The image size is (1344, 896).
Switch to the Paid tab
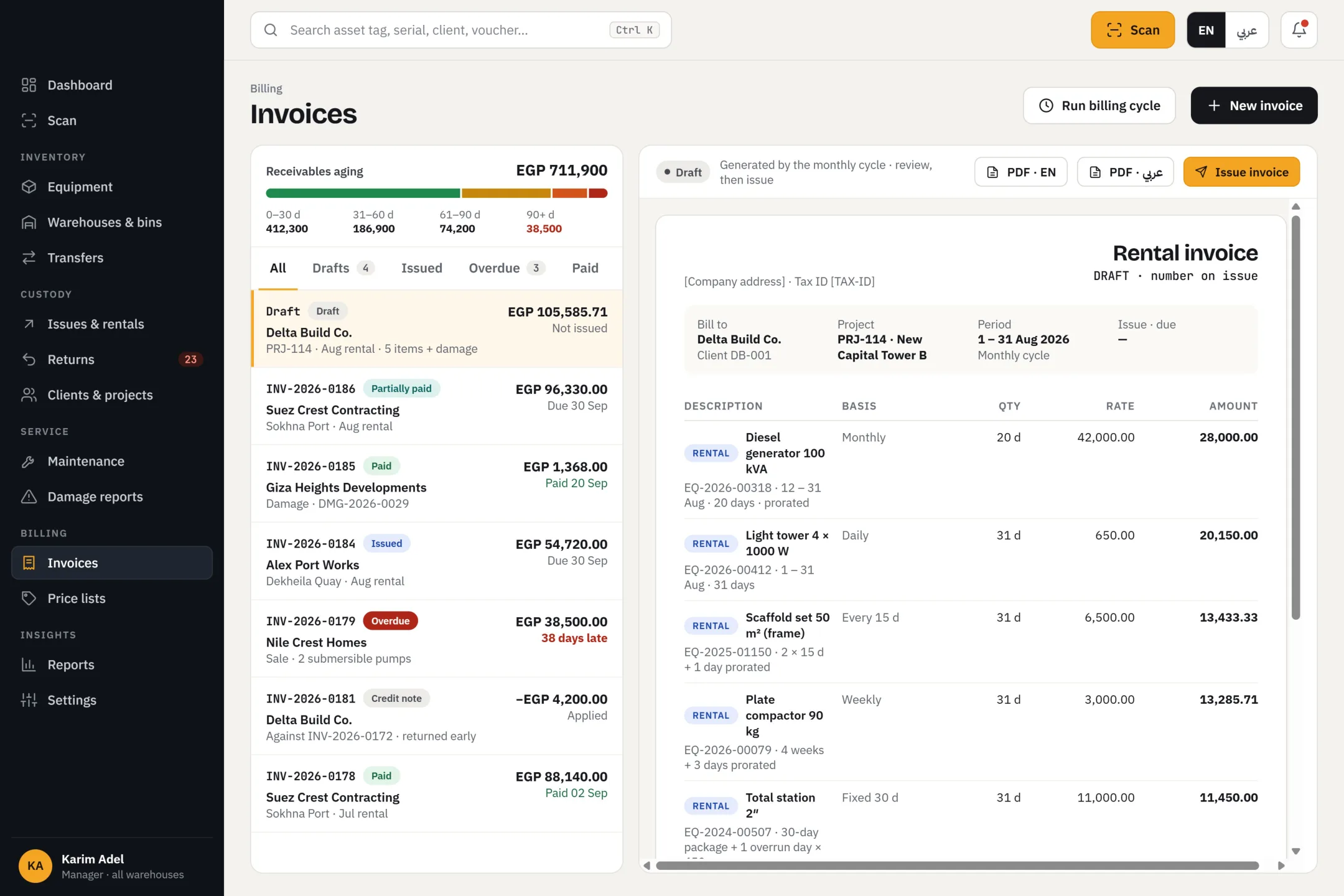585,268
